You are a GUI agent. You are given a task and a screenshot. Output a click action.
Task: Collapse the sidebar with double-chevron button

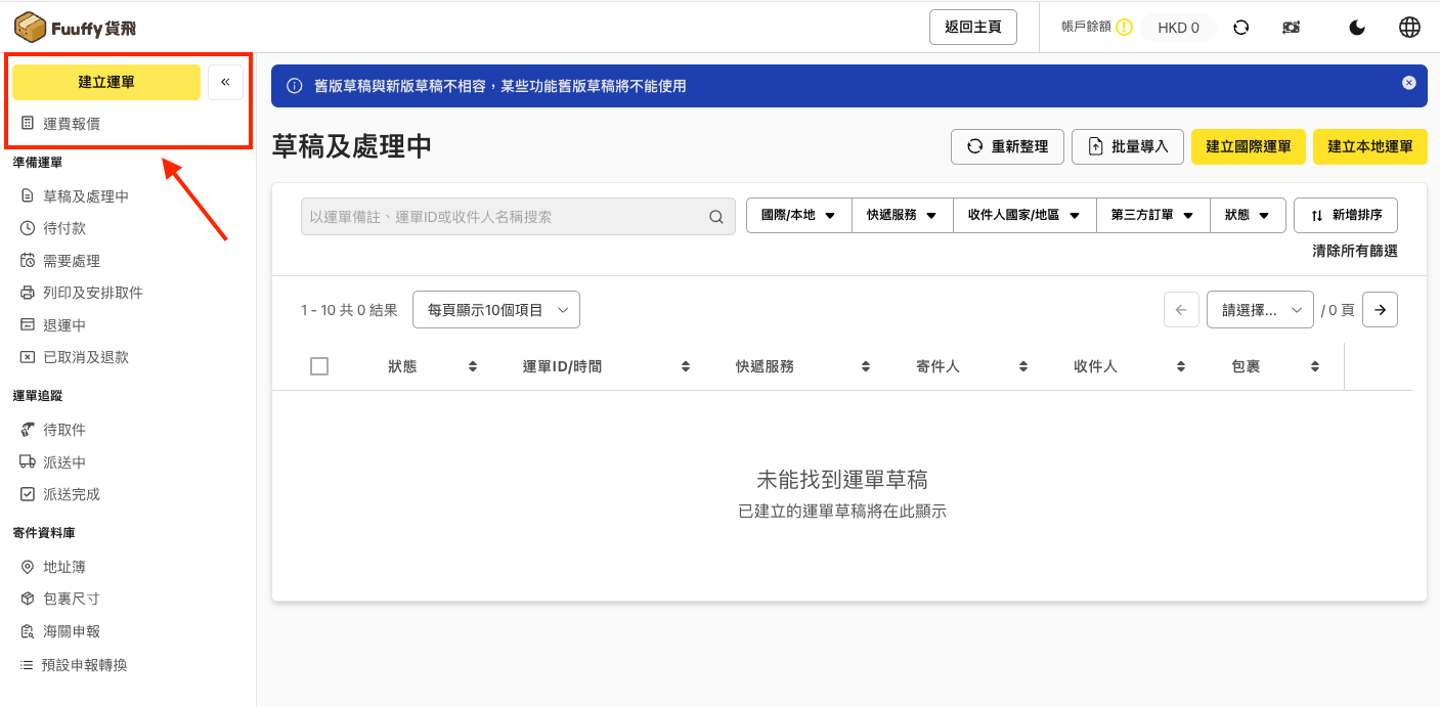[225, 82]
